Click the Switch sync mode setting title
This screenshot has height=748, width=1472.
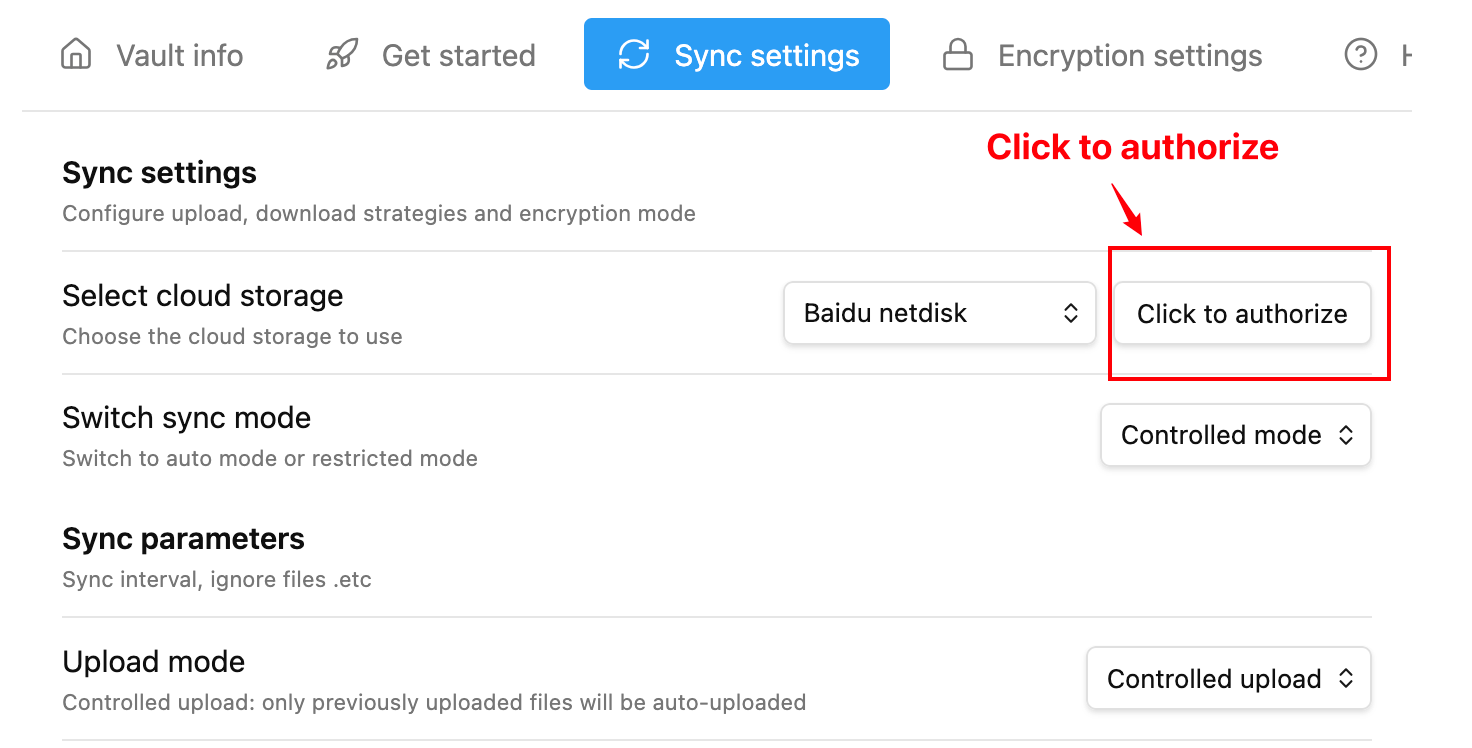(187, 418)
